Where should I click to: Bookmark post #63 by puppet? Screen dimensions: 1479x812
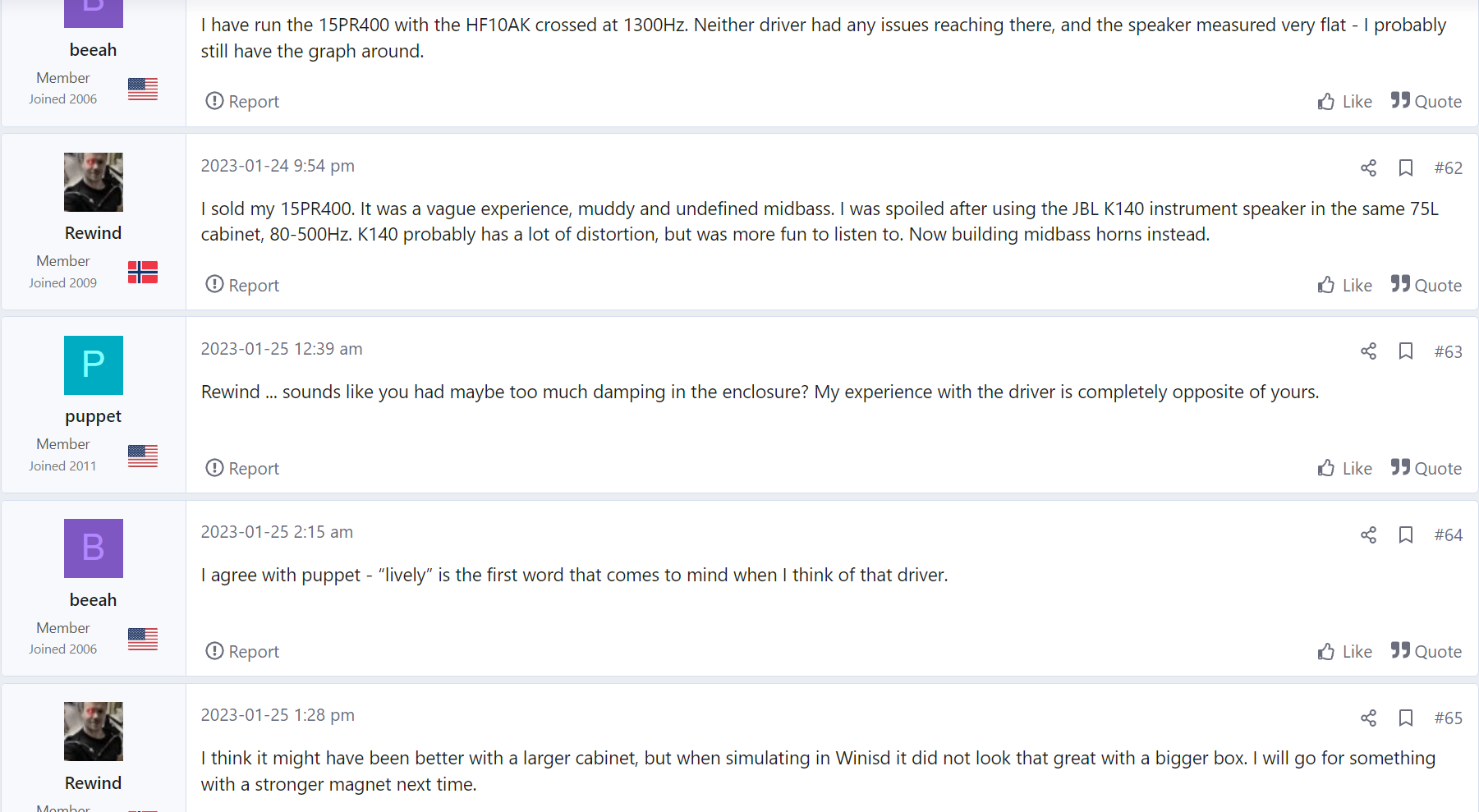1406,351
